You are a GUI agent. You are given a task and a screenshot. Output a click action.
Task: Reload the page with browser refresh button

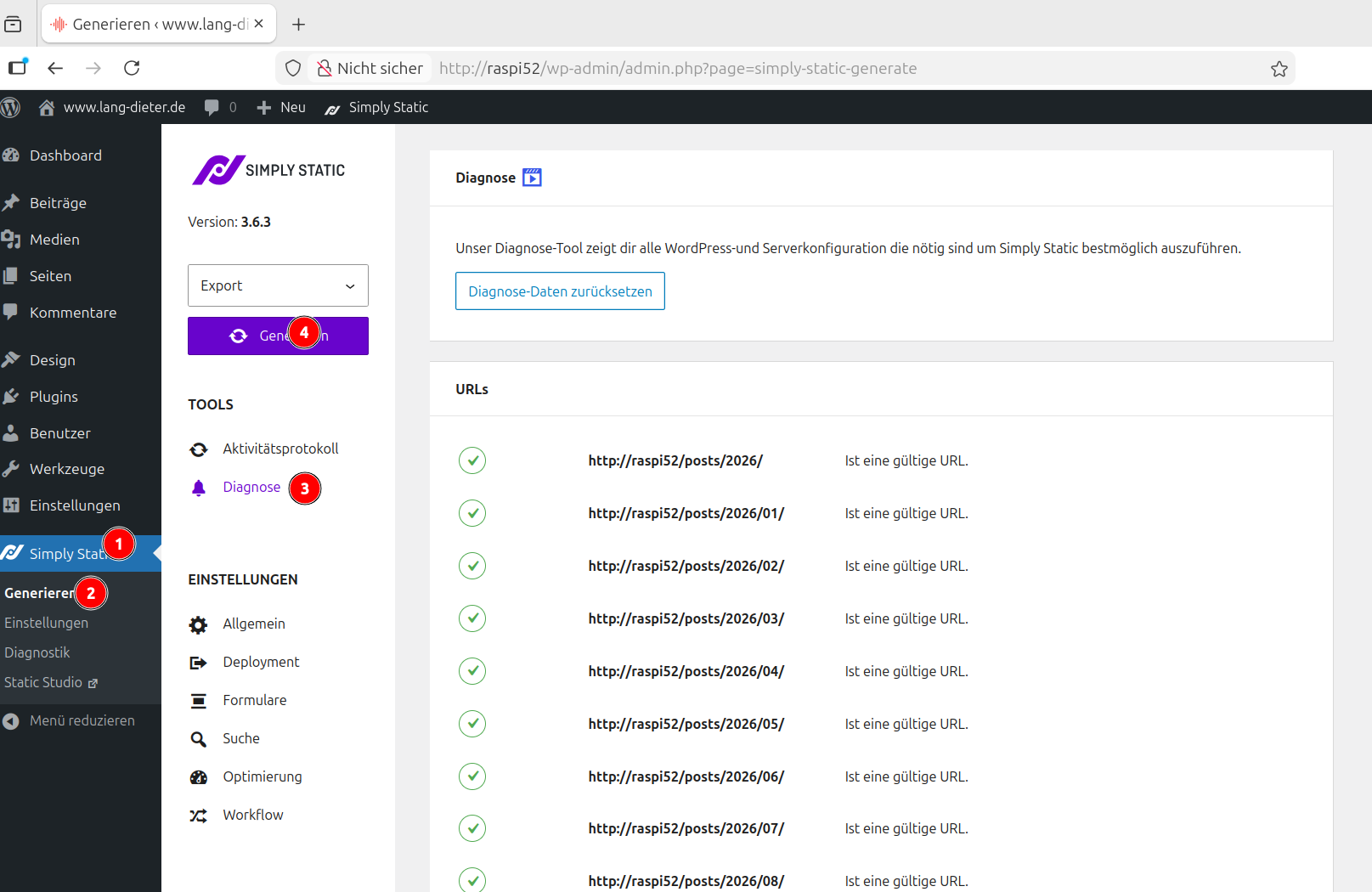(x=132, y=68)
